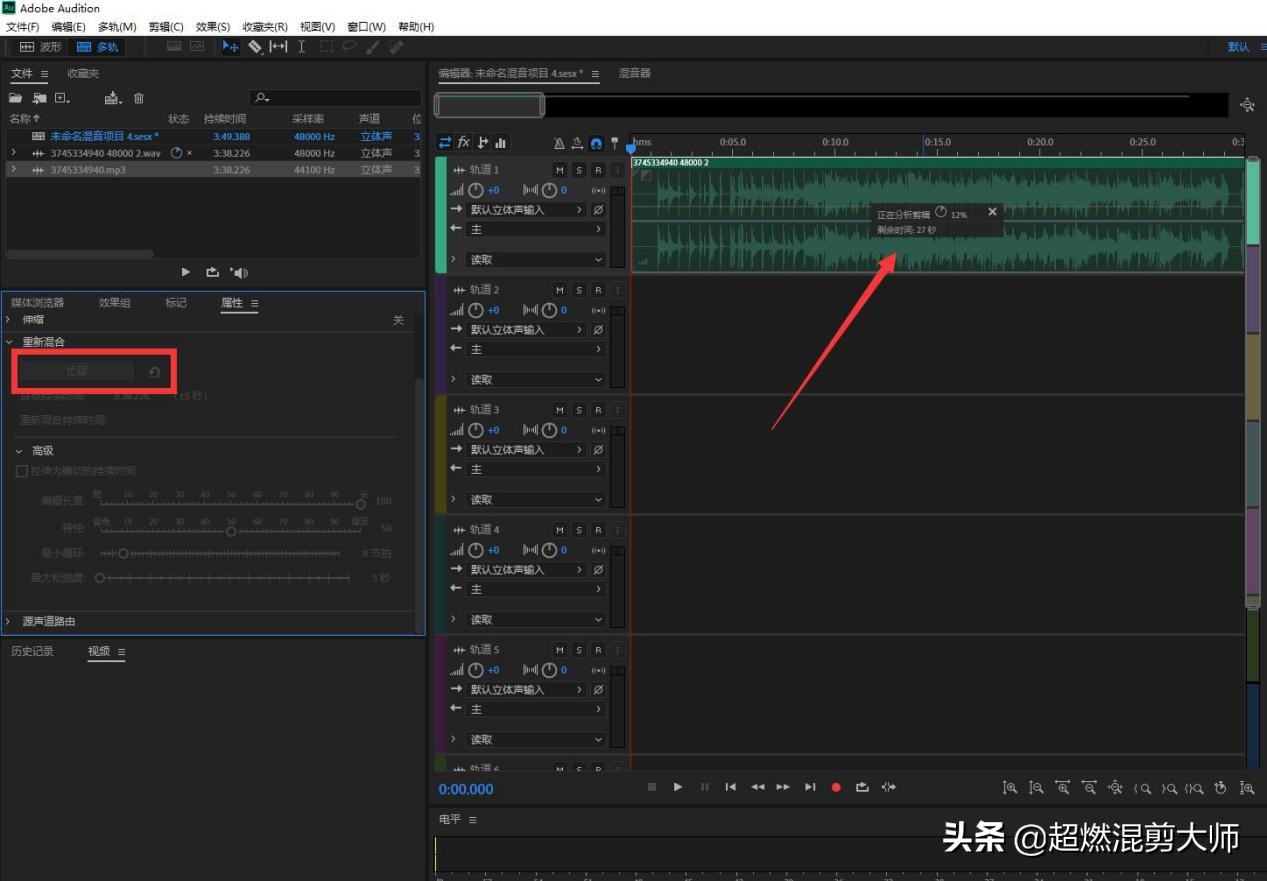Click the stop button in transport
The height and width of the screenshot is (881, 1267).
652,787
